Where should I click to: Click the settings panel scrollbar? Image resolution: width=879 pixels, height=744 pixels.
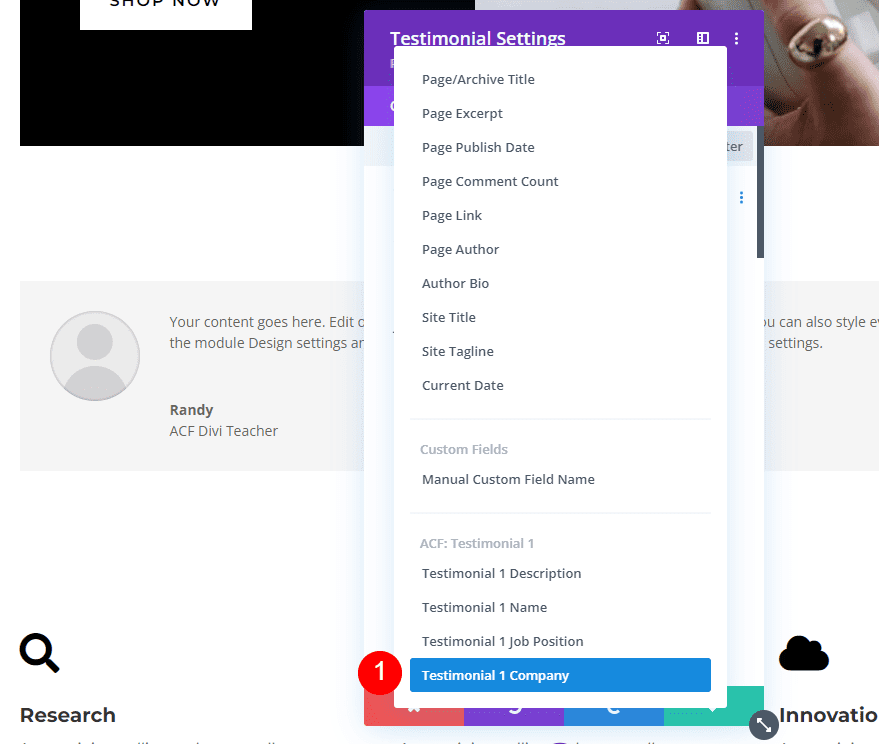tap(760, 190)
